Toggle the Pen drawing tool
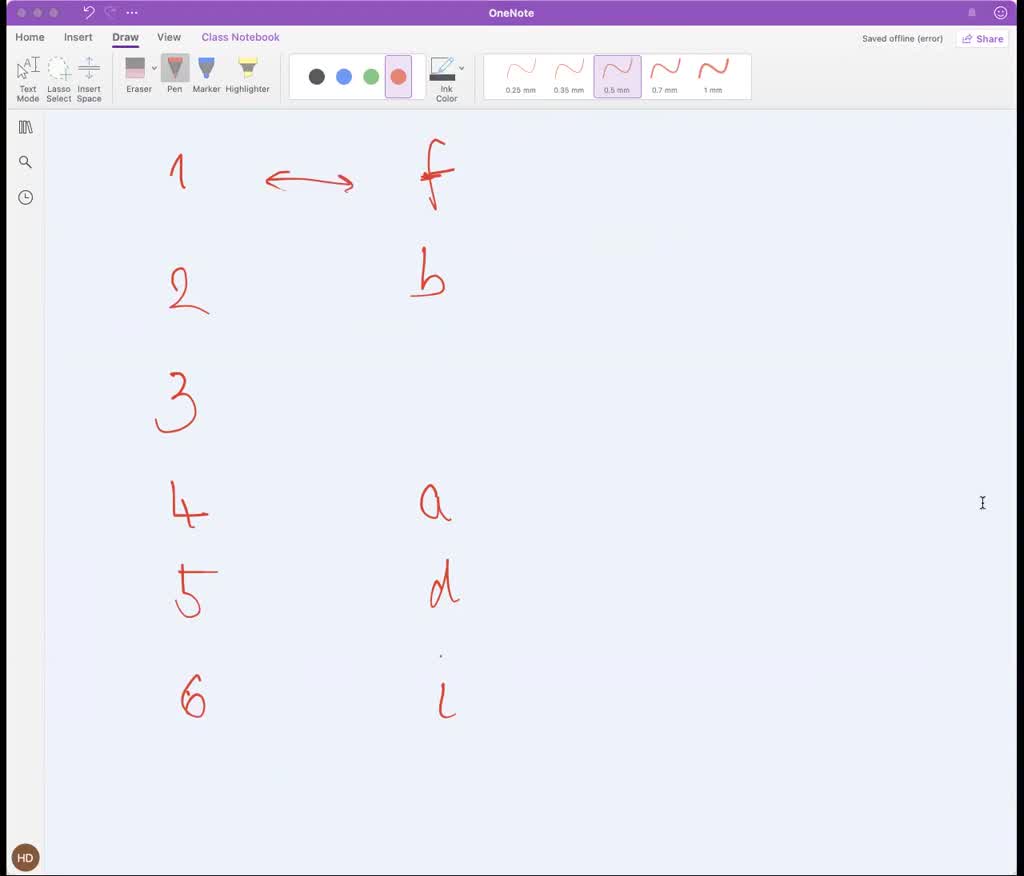1024x876 pixels. click(175, 76)
